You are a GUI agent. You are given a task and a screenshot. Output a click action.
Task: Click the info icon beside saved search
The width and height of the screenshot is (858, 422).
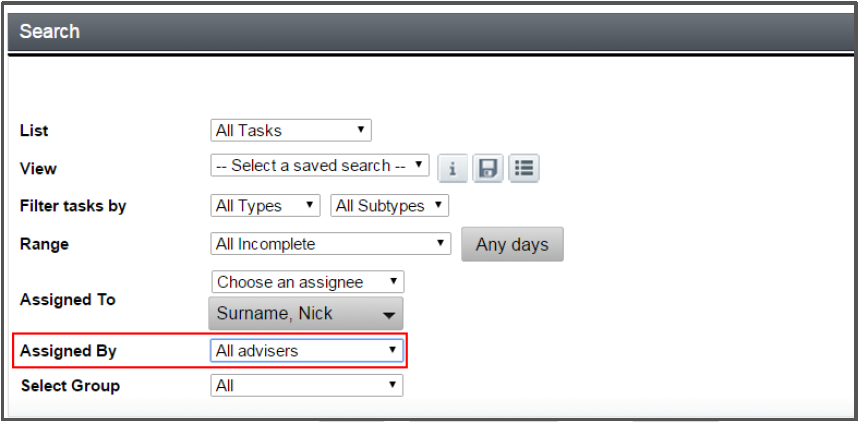point(452,168)
